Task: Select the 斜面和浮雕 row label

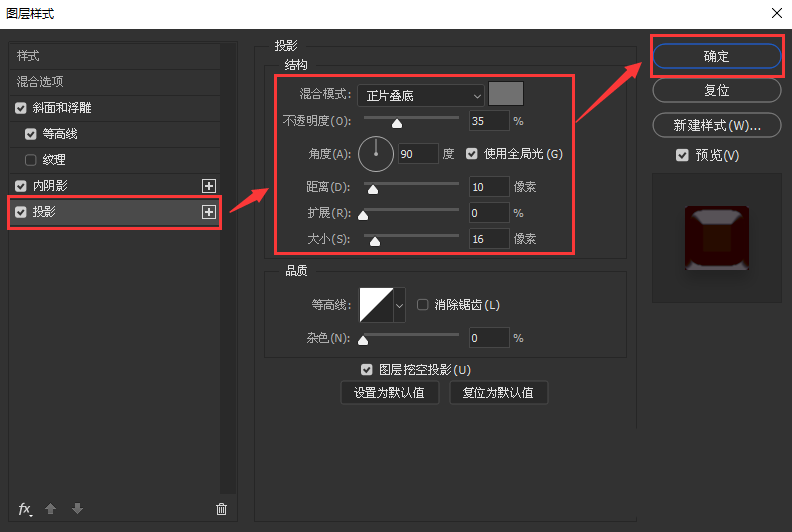Action: click(x=62, y=108)
